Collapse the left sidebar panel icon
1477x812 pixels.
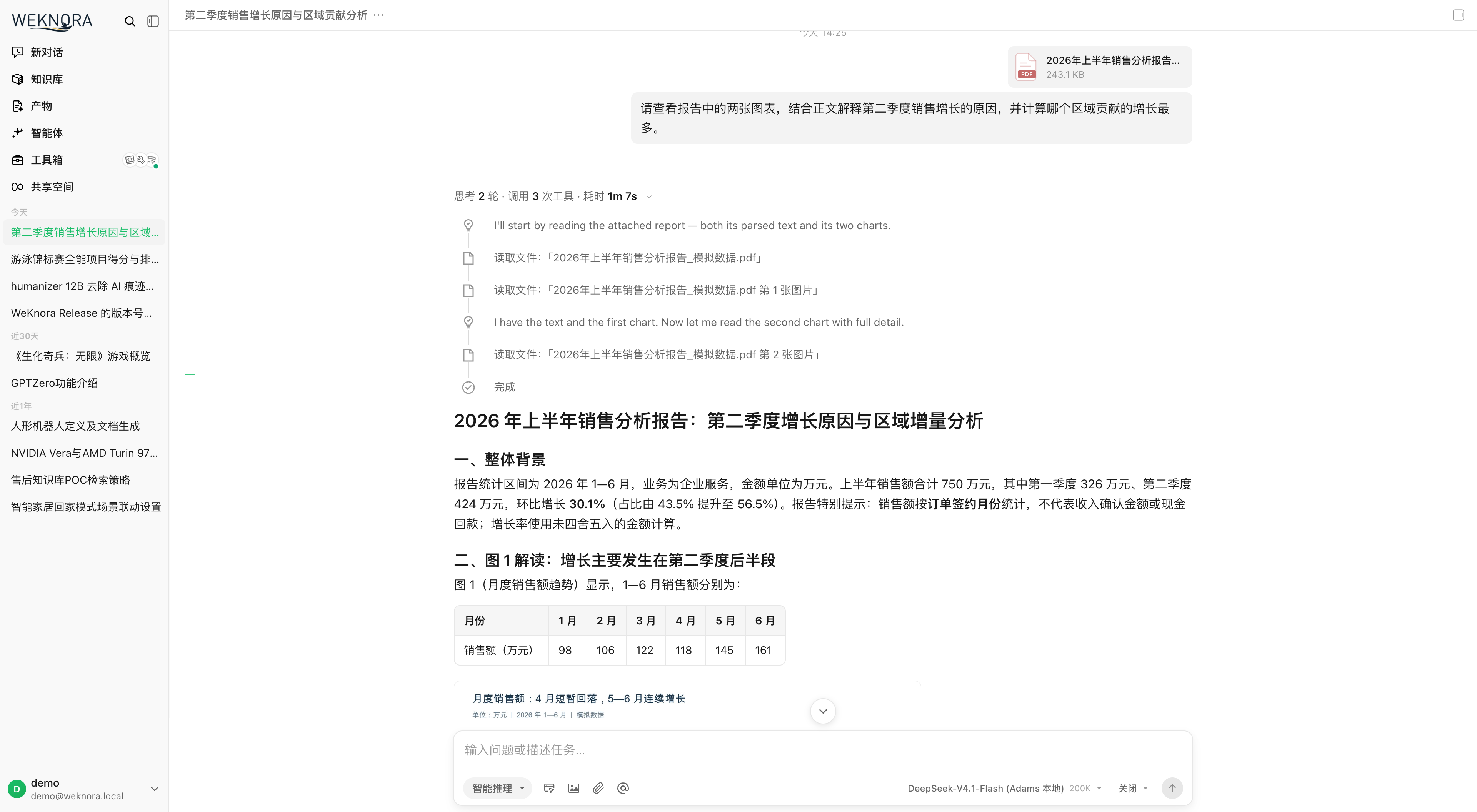pyautogui.click(x=153, y=21)
